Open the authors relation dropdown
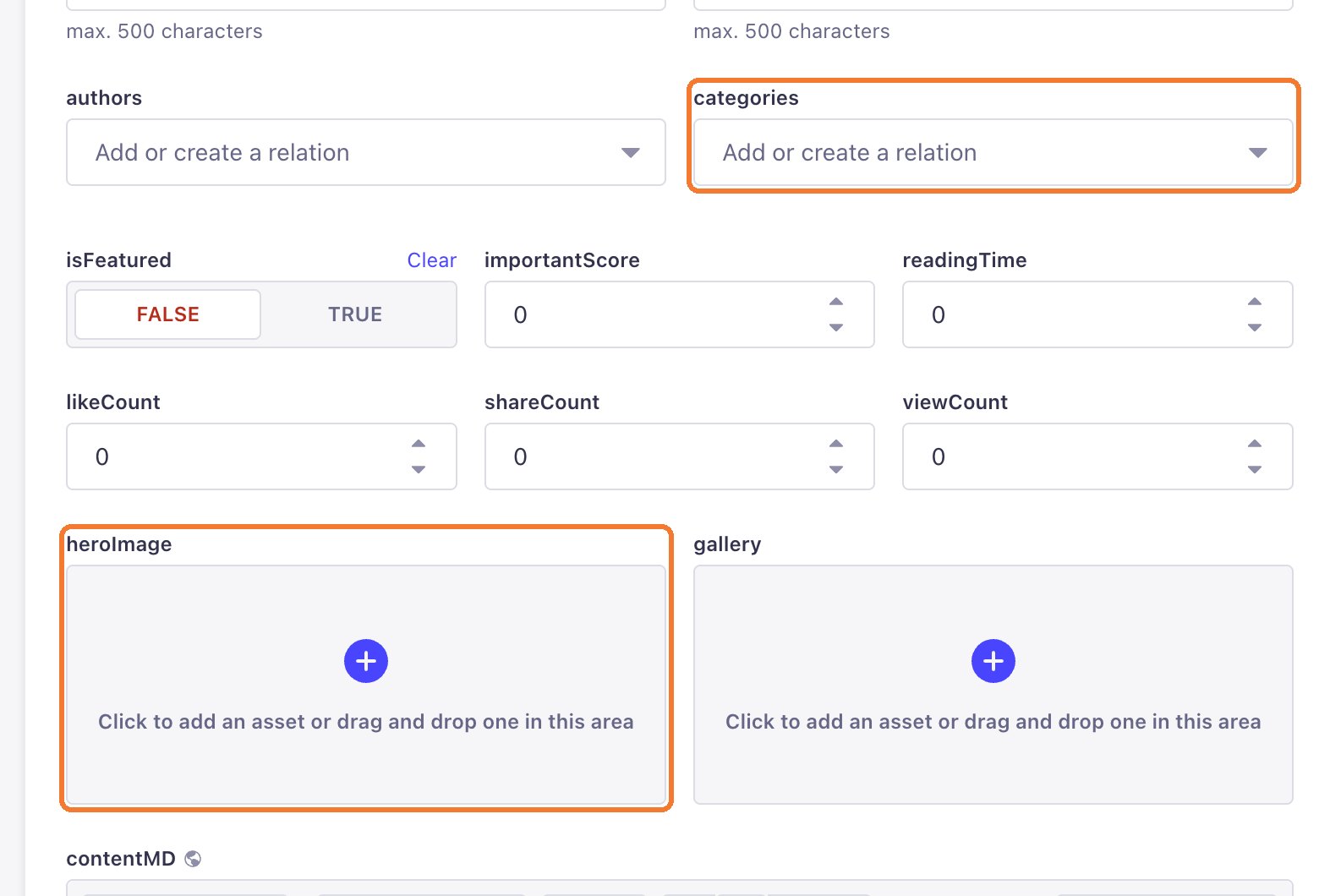 [x=366, y=152]
